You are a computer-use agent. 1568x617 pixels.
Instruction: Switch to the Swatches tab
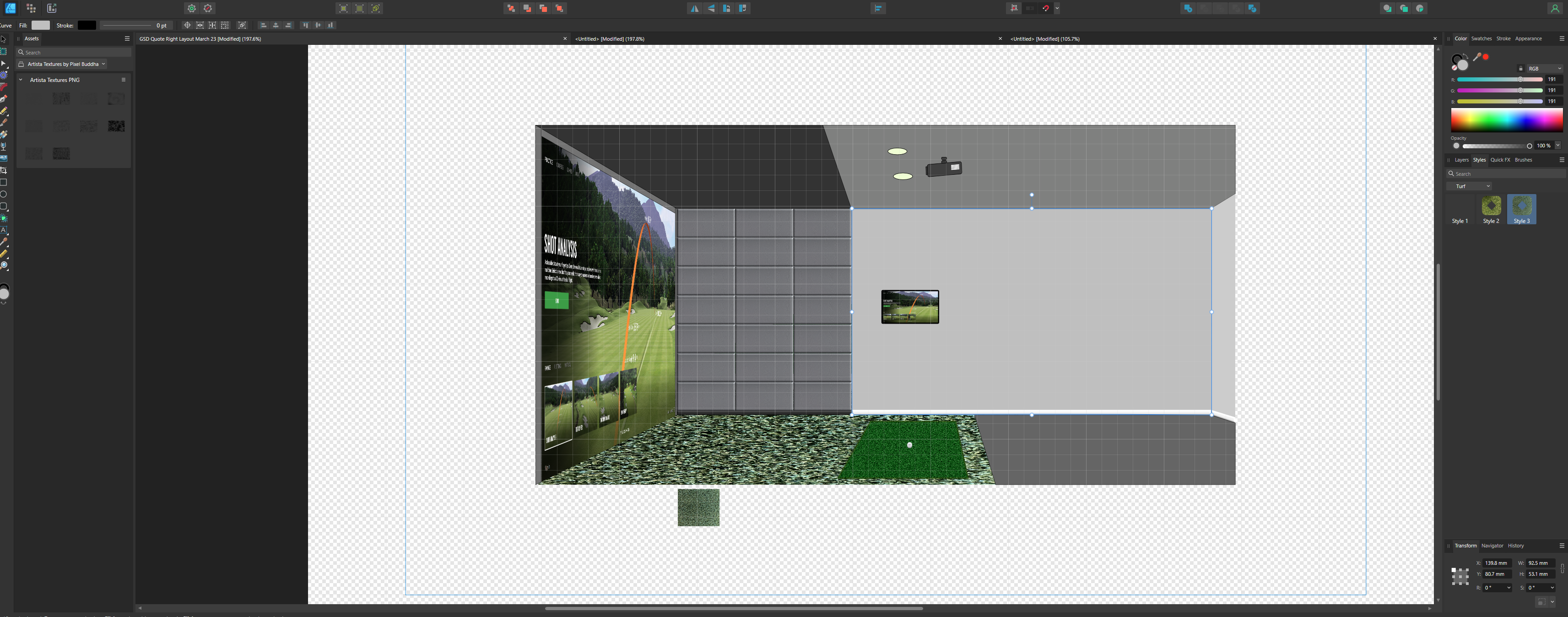click(1481, 38)
